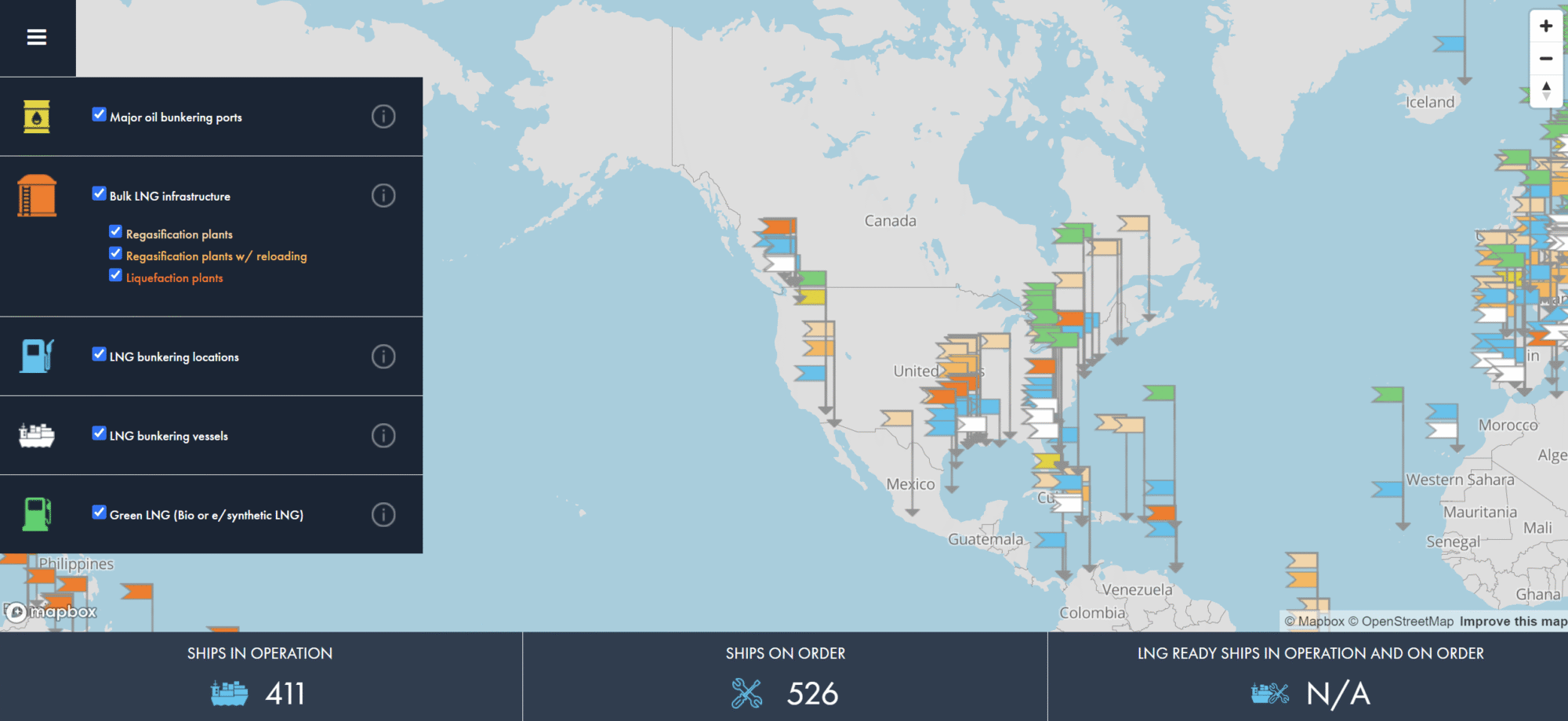The width and height of the screenshot is (1568, 721).
Task: Open the Improve this map link
Action: pyautogui.click(x=1512, y=621)
